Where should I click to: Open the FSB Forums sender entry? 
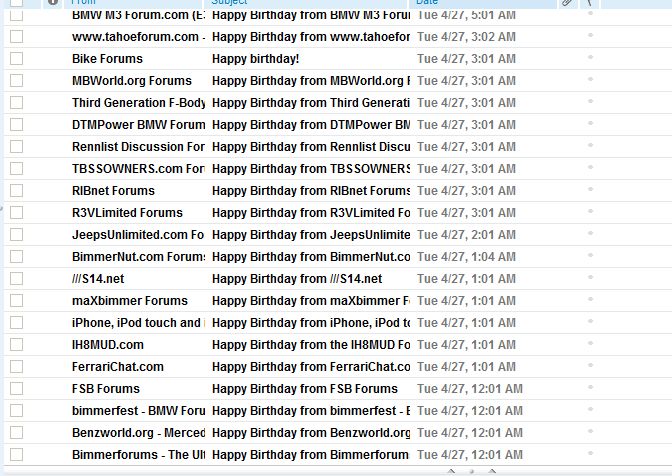point(106,389)
